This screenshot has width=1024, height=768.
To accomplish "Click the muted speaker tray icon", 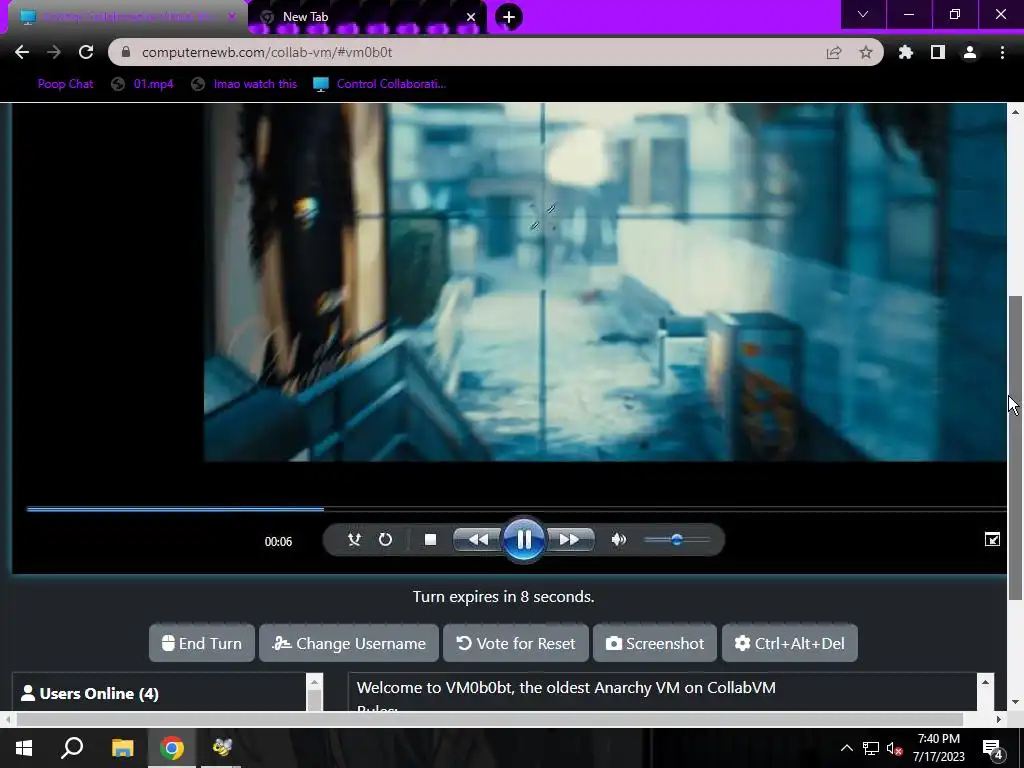I will point(894,748).
